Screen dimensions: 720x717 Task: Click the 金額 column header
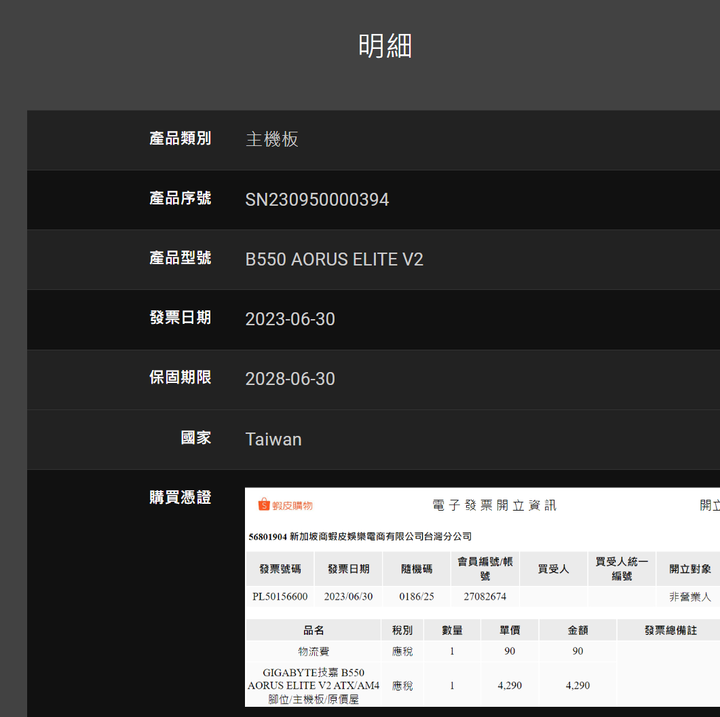(578, 630)
